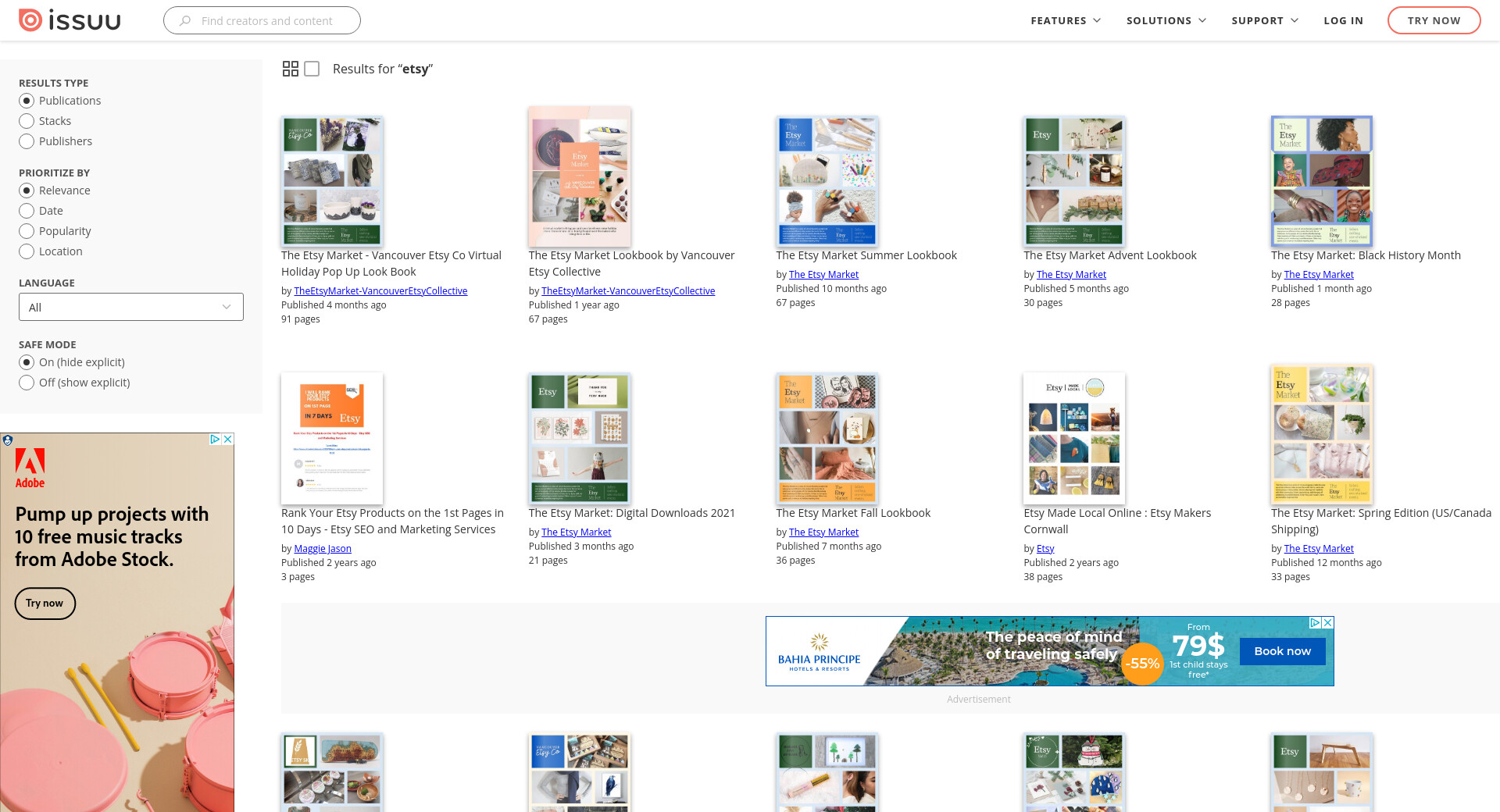This screenshot has width=1500, height=812.
Task: Open the Support menu
Action: pos(1265,20)
